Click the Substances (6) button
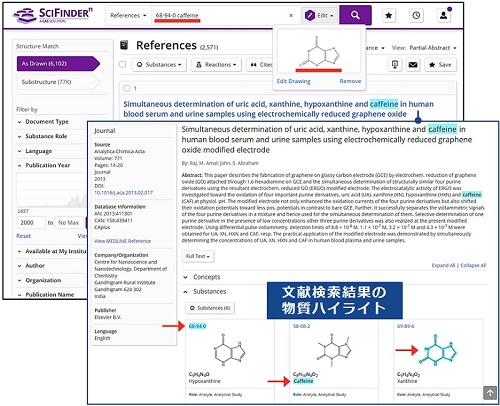500x406 pixels. 210,308
